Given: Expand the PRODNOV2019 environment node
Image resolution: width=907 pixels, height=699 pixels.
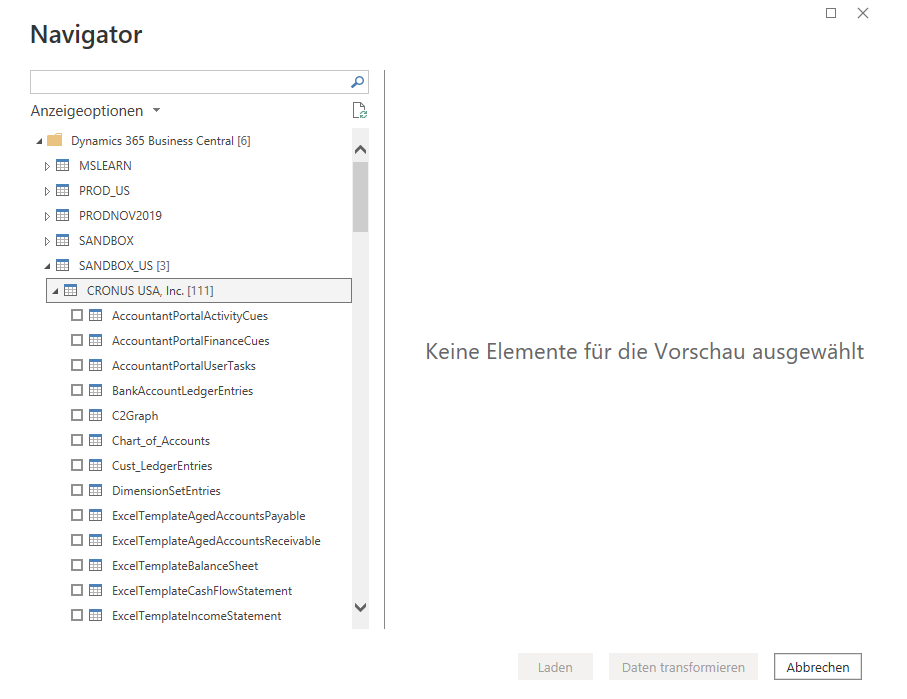Looking at the screenshot, I should point(47,216).
